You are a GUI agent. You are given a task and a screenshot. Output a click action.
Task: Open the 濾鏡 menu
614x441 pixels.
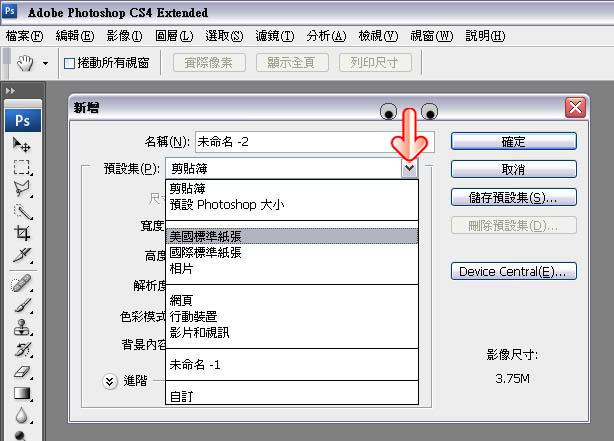click(x=275, y=36)
